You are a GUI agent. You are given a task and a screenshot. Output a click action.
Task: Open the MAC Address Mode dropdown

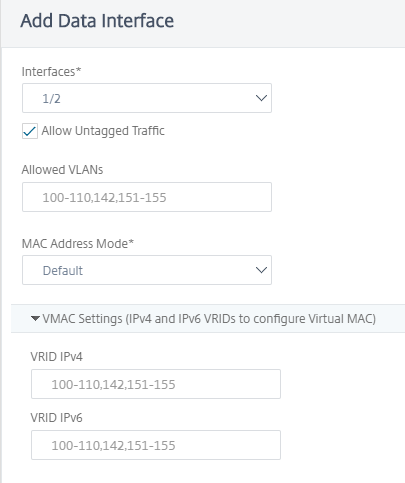(x=147, y=270)
